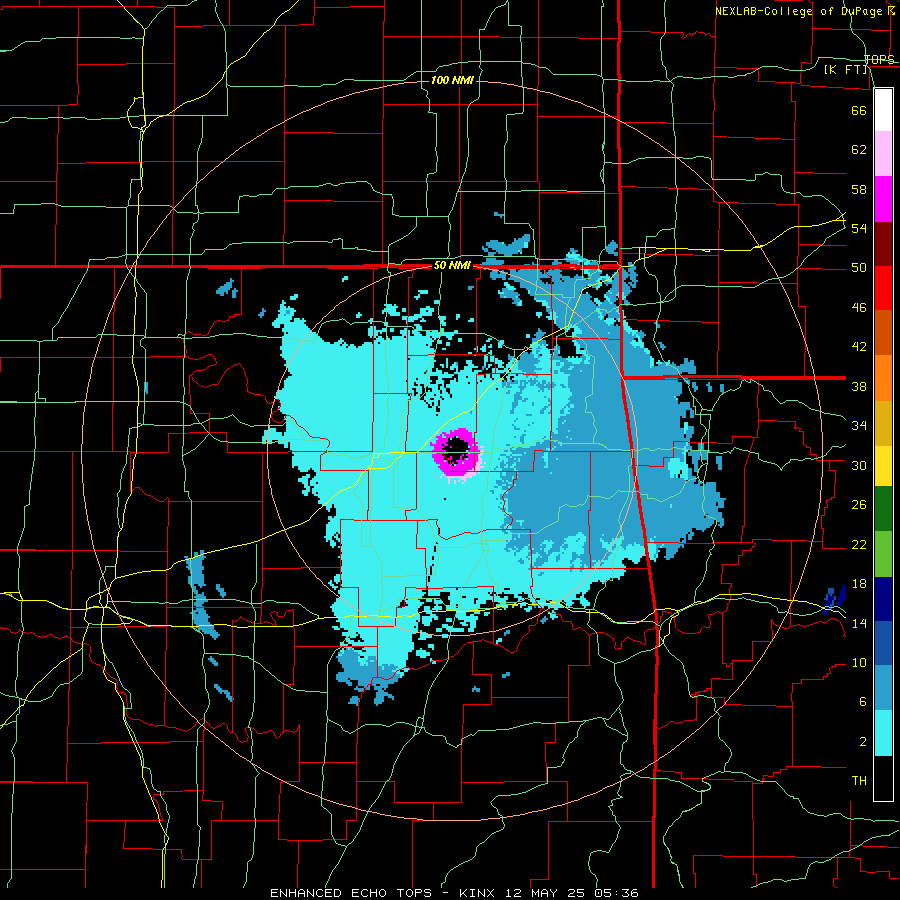This screenshot has height=900, width=900.
Task: Click the 50 value on the color scale
Action: (x=859, y=268)
